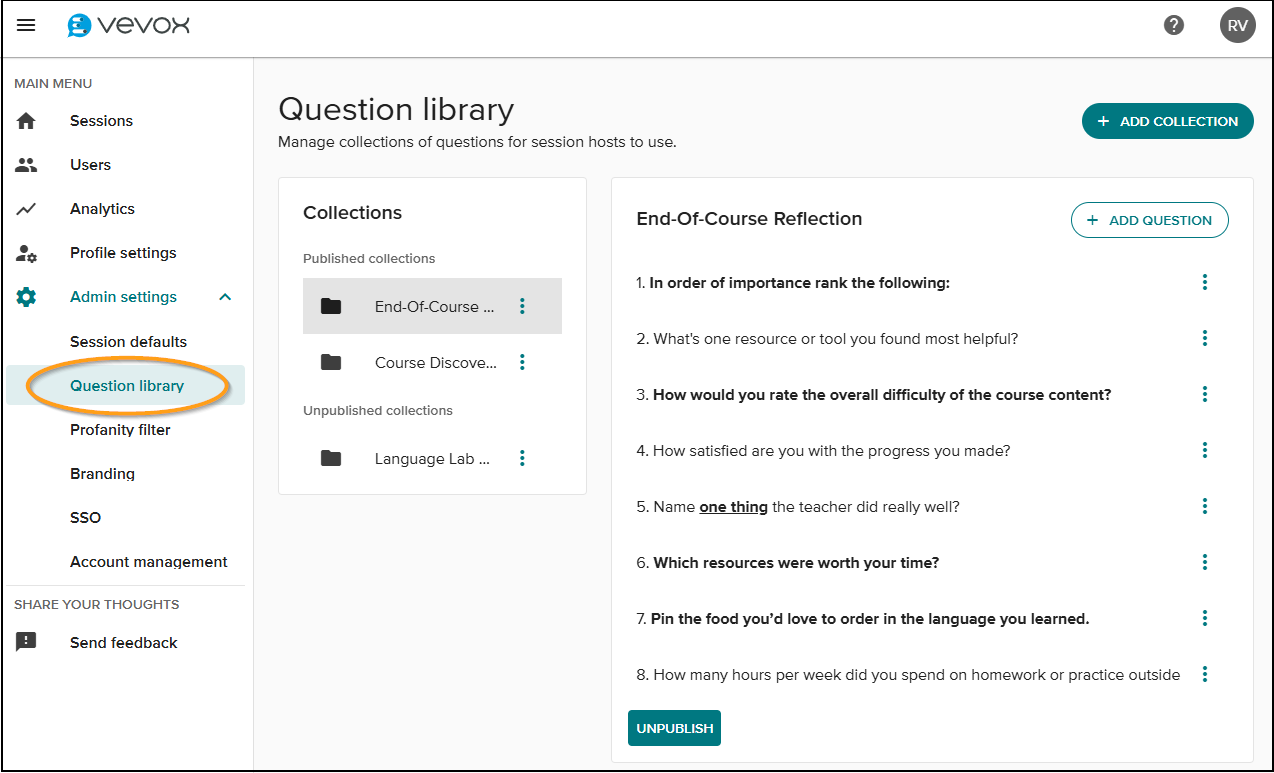The height and width of the screenshot is (773, 1274).
Task: Open the hamburger main menu icon
Action: pos(26,25)
